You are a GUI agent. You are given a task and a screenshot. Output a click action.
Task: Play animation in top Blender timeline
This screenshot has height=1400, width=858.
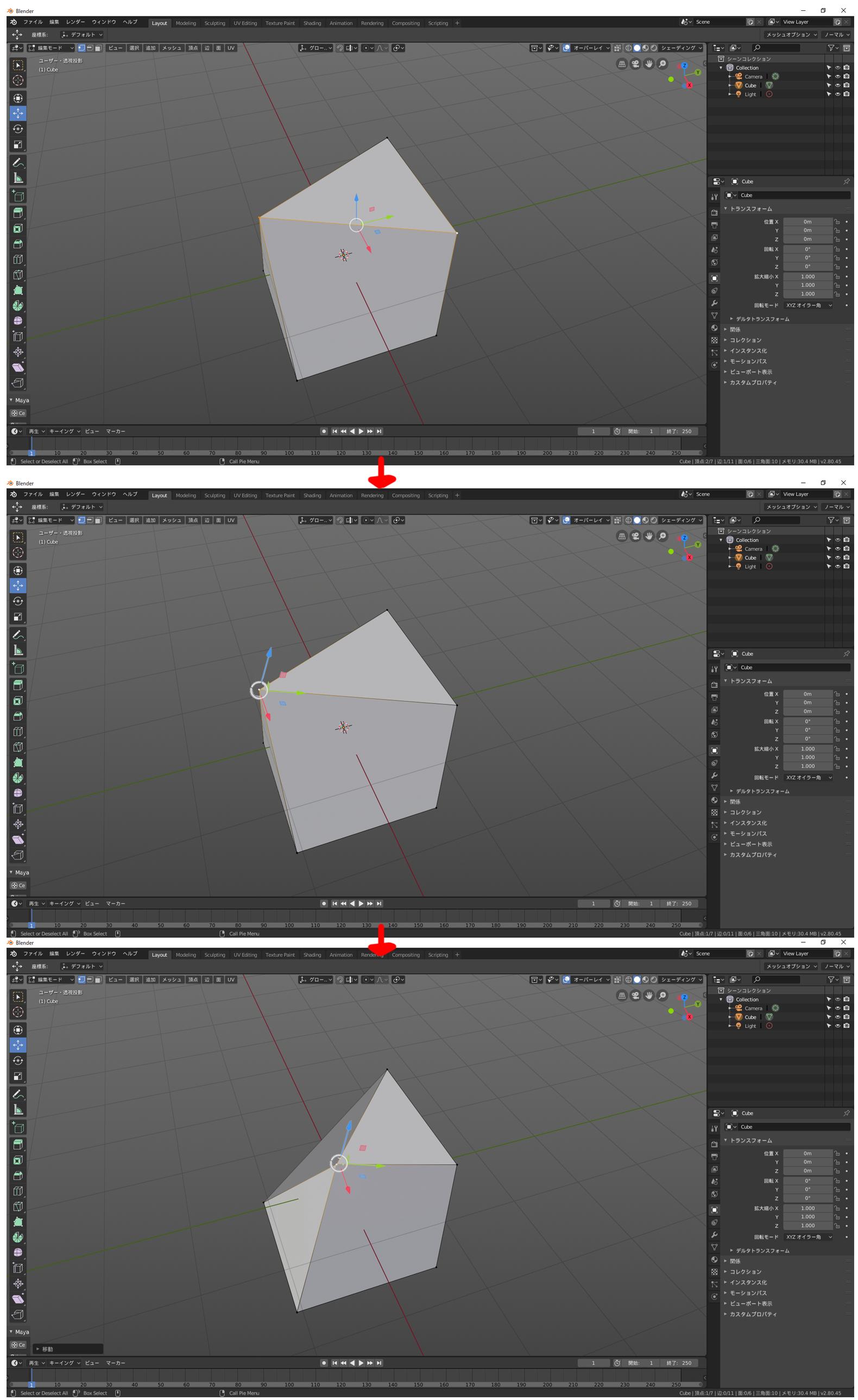click(361, 431)
